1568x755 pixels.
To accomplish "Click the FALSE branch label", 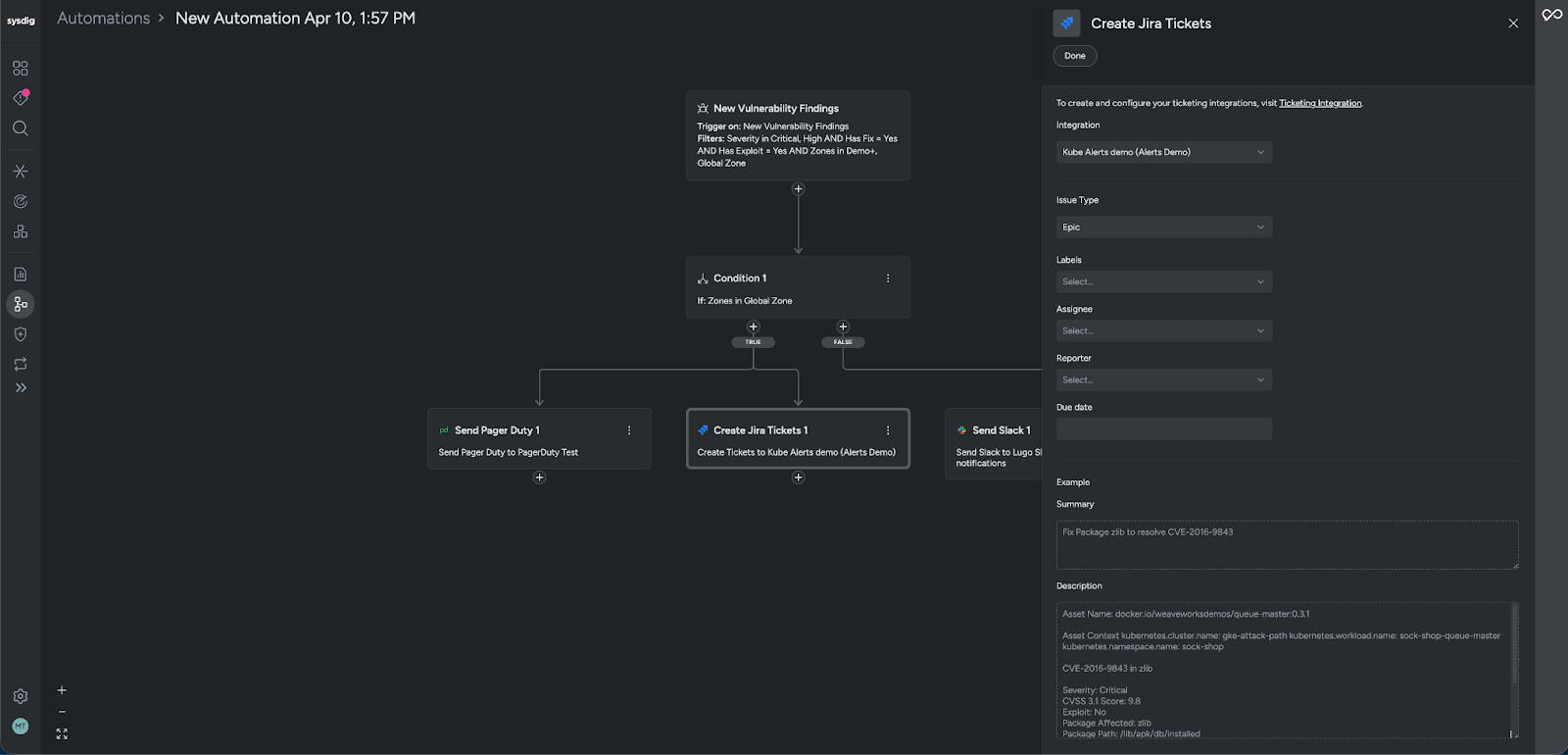I will click(x=843, y=342).
